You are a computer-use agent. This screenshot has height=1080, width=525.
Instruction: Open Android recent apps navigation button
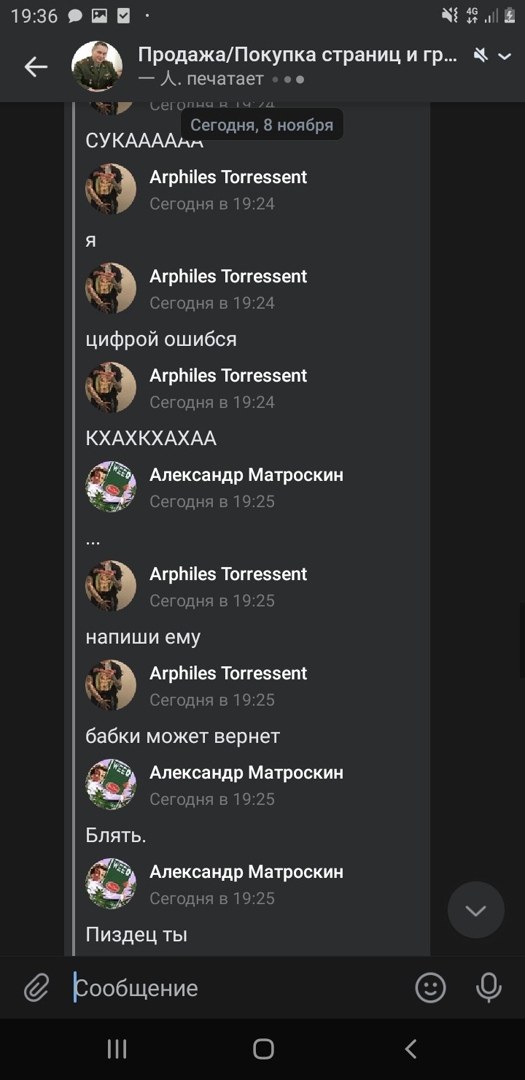coord(117,1049)
